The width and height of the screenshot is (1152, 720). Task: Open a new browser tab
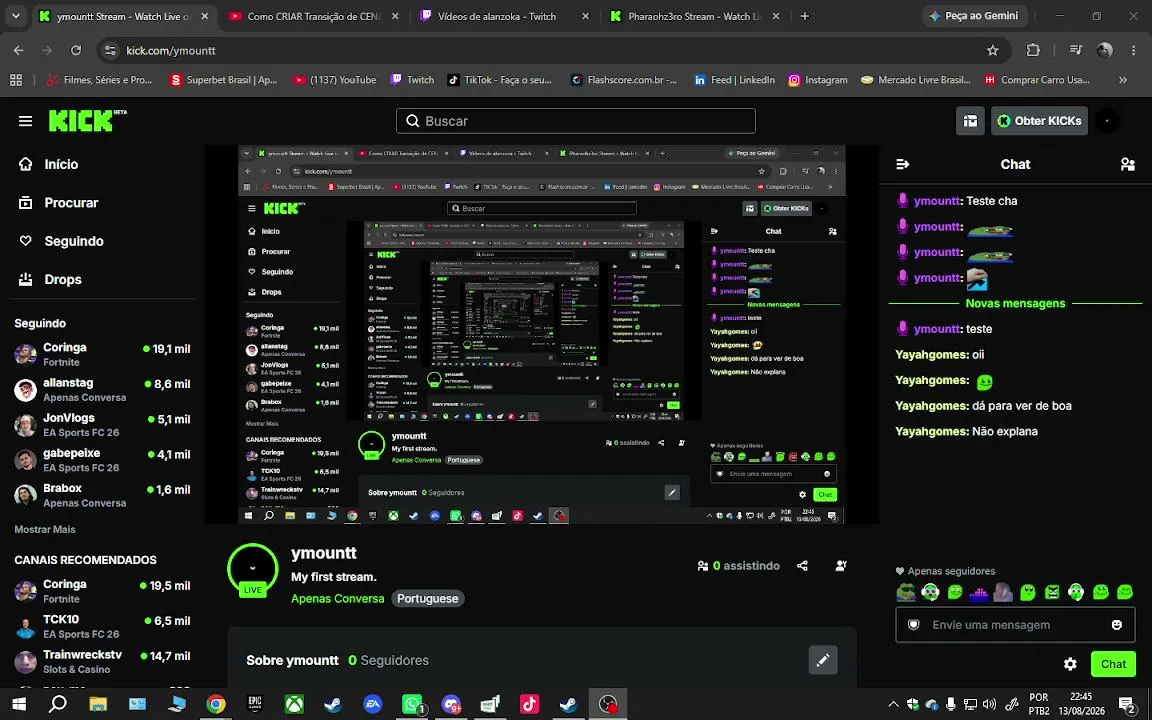pos(805,16)
